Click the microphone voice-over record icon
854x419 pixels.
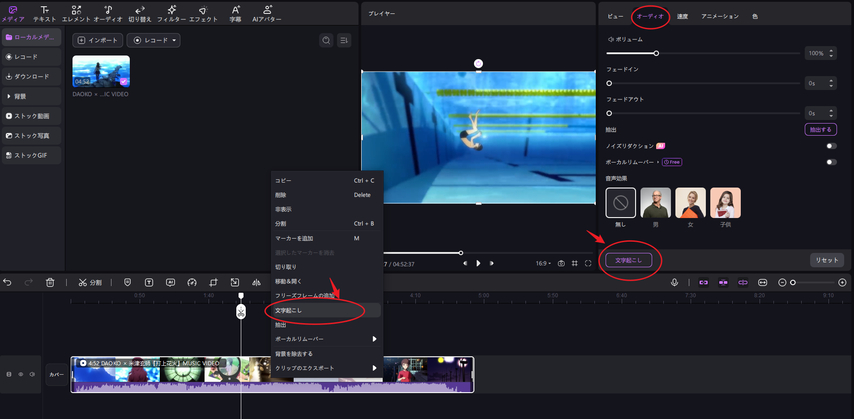pyautogui.click(x=675, y=283)
